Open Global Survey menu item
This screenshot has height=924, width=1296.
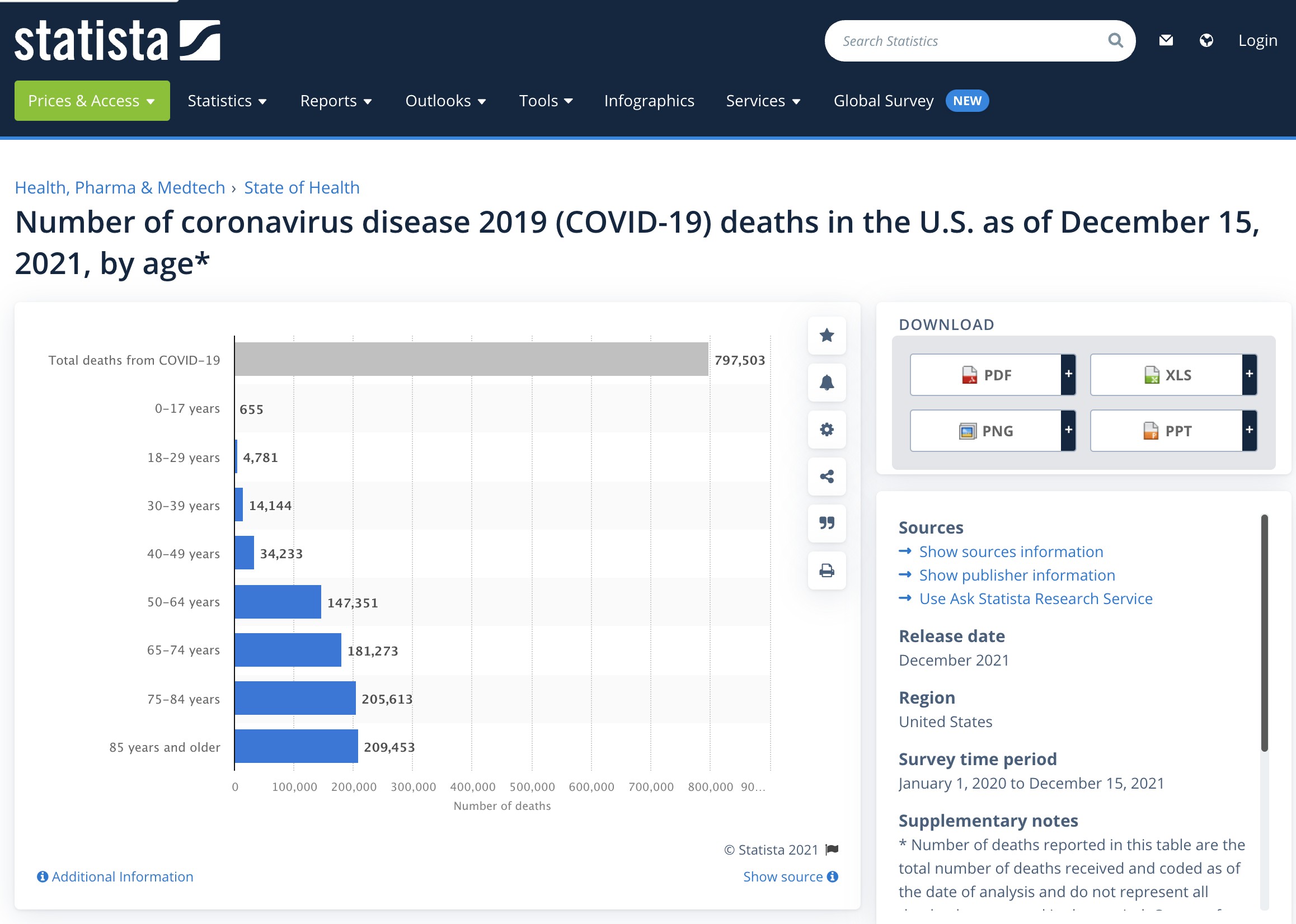click(883, 101)
